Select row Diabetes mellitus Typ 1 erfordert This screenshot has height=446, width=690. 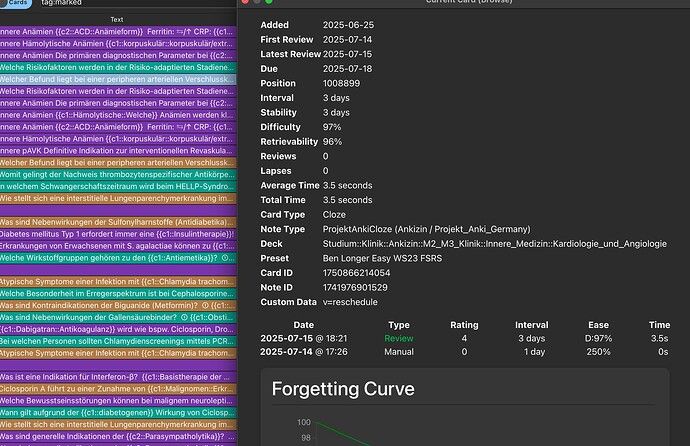pos(118,234)
